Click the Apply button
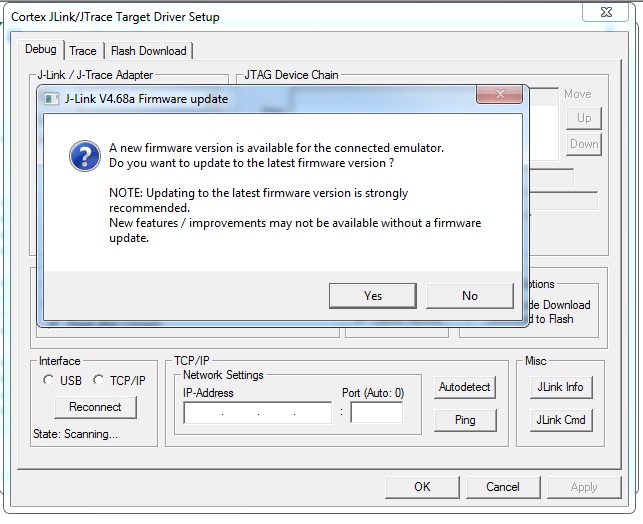 coord(584,487)
